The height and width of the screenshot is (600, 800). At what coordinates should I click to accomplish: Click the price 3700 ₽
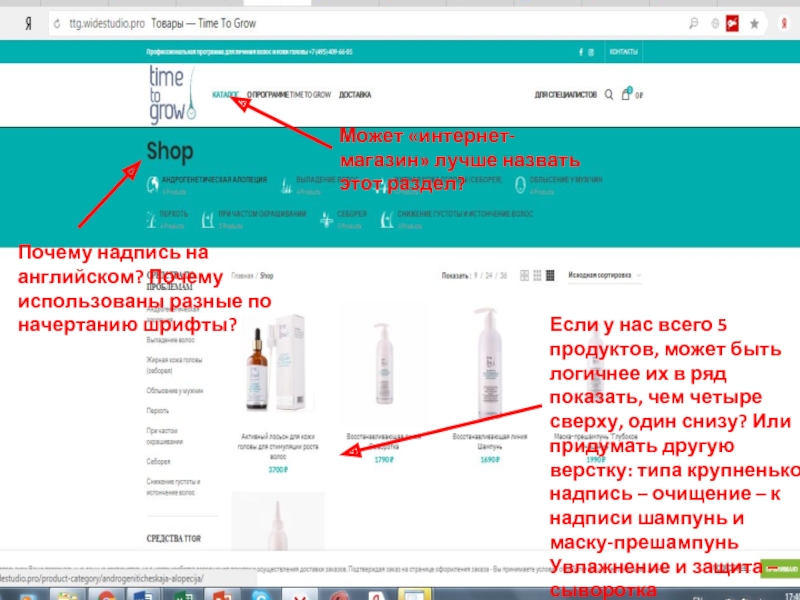point(278,470)
